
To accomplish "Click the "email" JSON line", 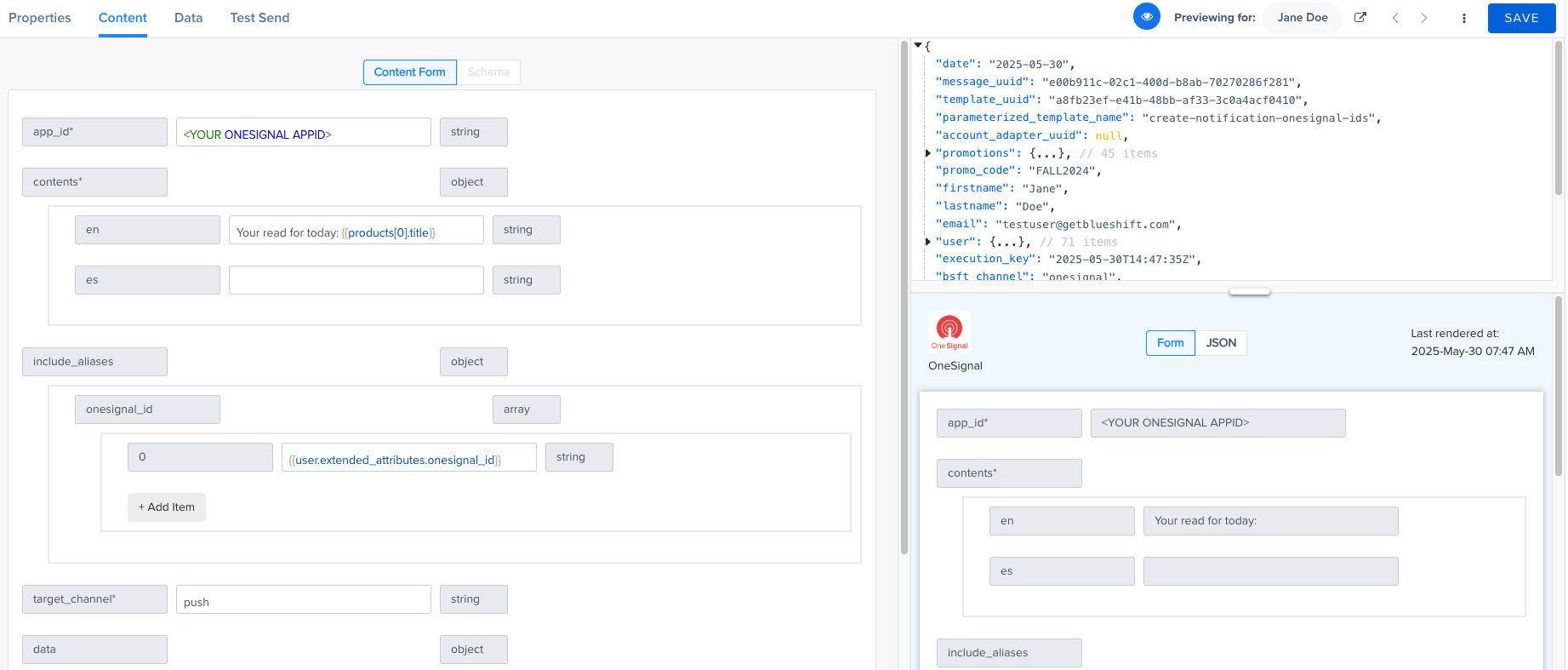I will pyautogui.click(x=1058, y=225).
